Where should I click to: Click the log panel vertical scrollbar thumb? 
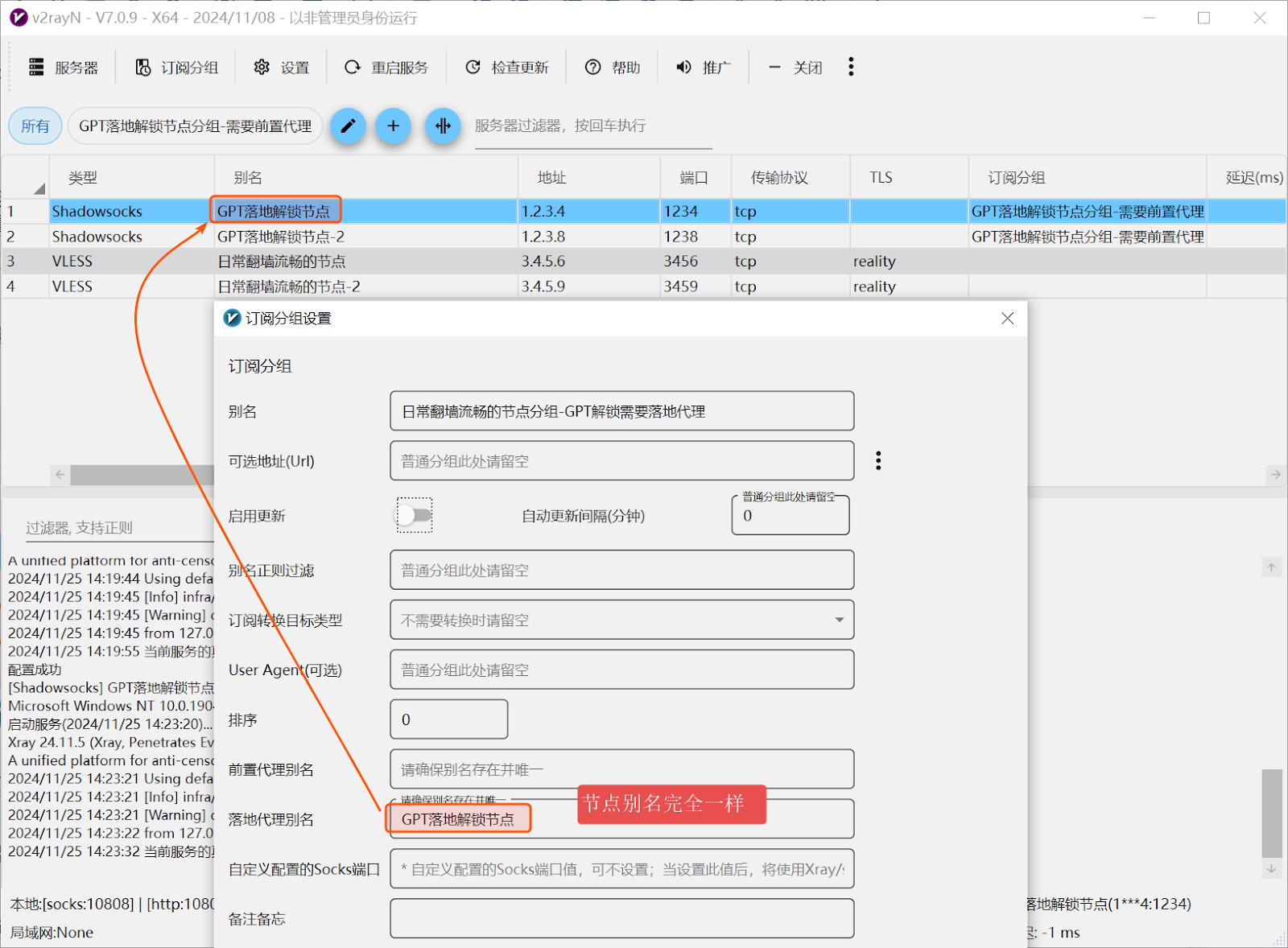tap(1271, 813)
